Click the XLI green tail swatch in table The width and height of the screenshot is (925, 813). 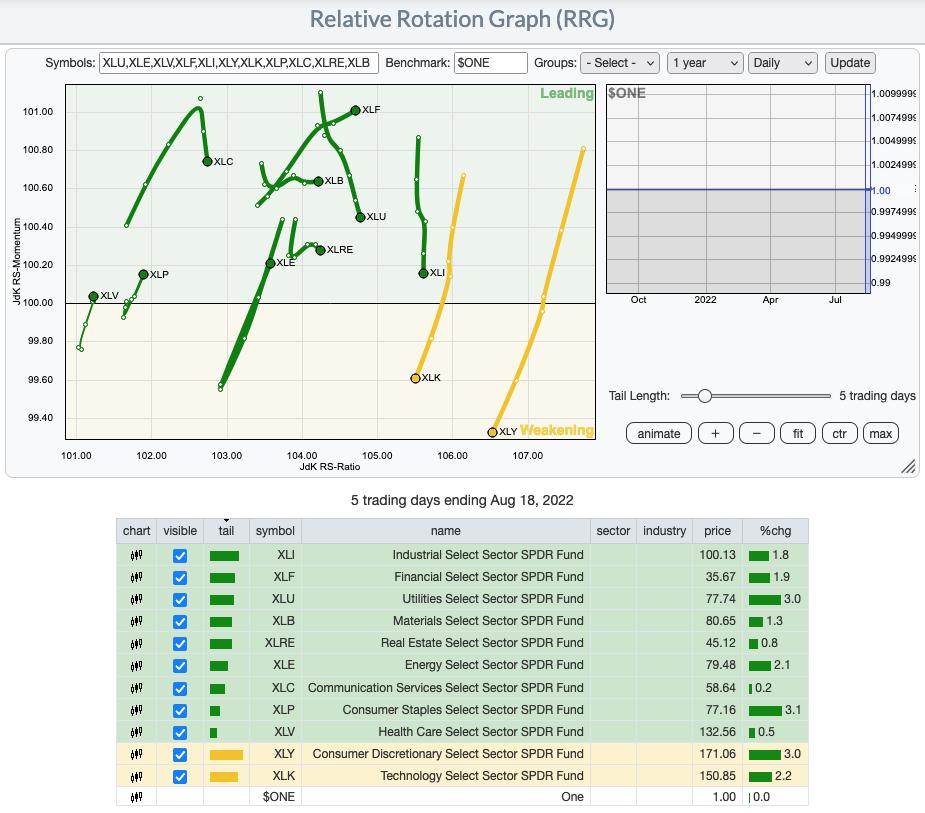coord(224,556)
